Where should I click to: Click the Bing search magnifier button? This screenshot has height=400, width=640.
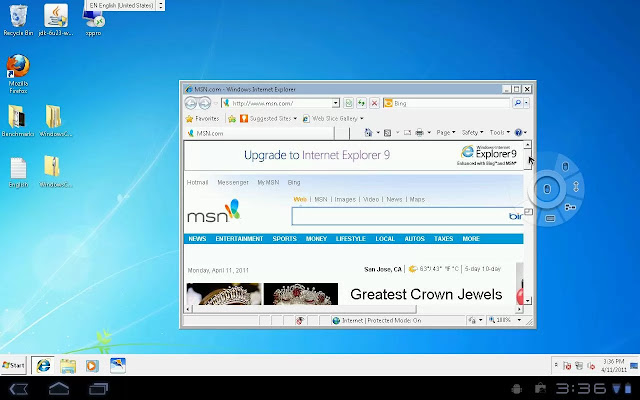[x=518, y=103]
